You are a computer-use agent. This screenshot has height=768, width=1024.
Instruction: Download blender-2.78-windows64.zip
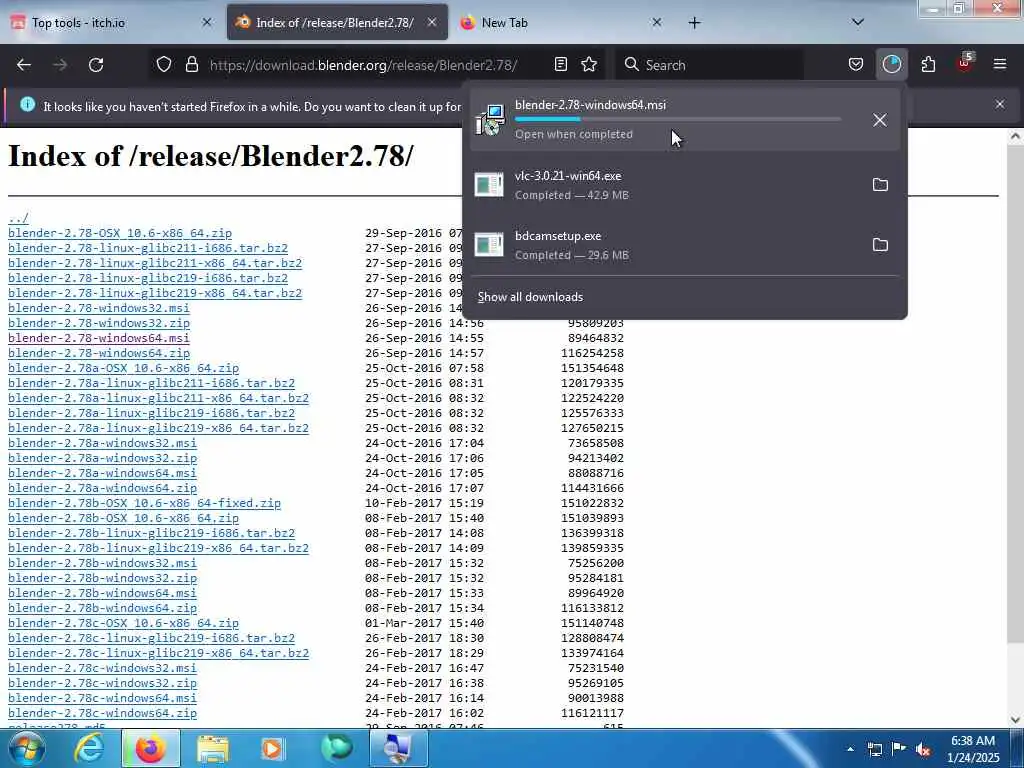click(x=99, y=353)
